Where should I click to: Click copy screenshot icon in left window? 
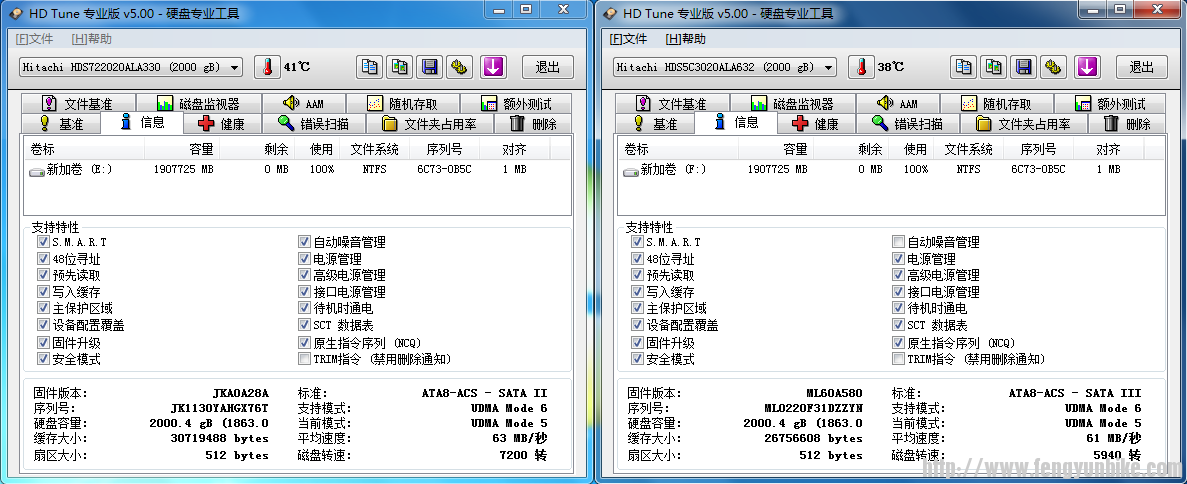tap(400, 67)
